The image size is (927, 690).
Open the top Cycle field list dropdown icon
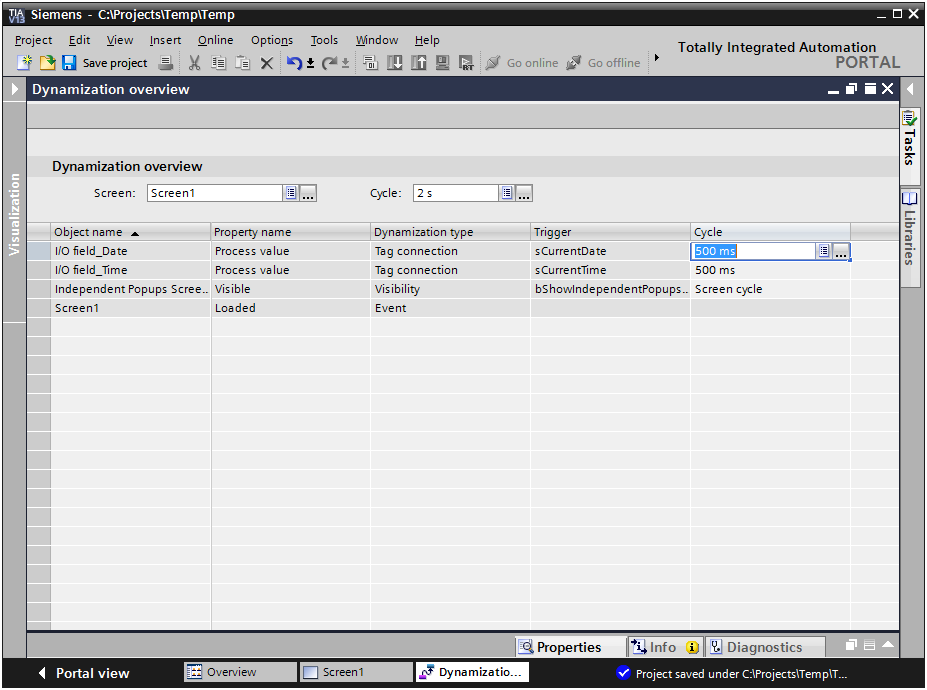click(x=507, y=193)
